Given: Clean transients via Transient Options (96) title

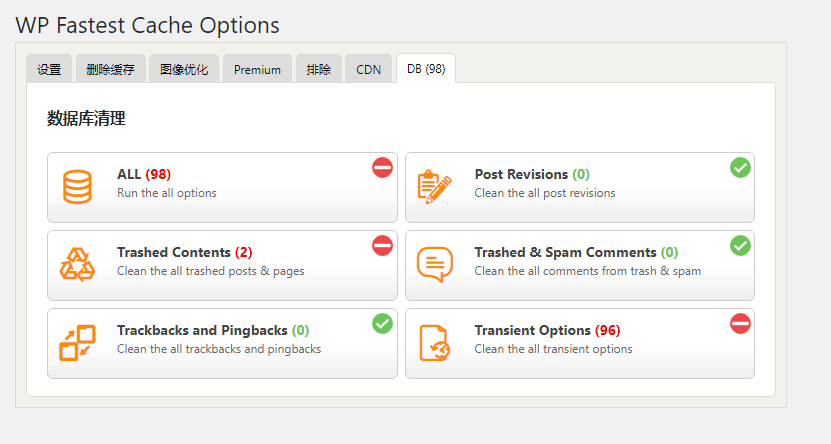Looking at the screenshot, I should (x=547, y=330).
